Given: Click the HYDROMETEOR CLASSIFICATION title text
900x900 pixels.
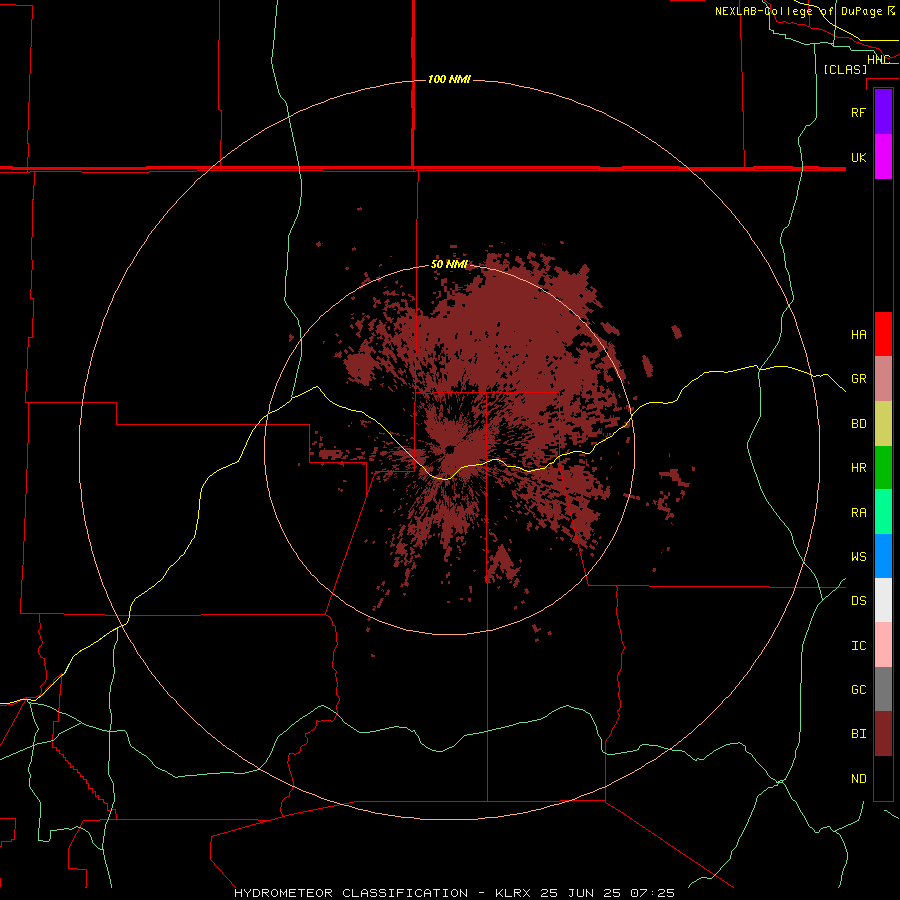Looking at the screenshot, I should click(x=351, y=893).
